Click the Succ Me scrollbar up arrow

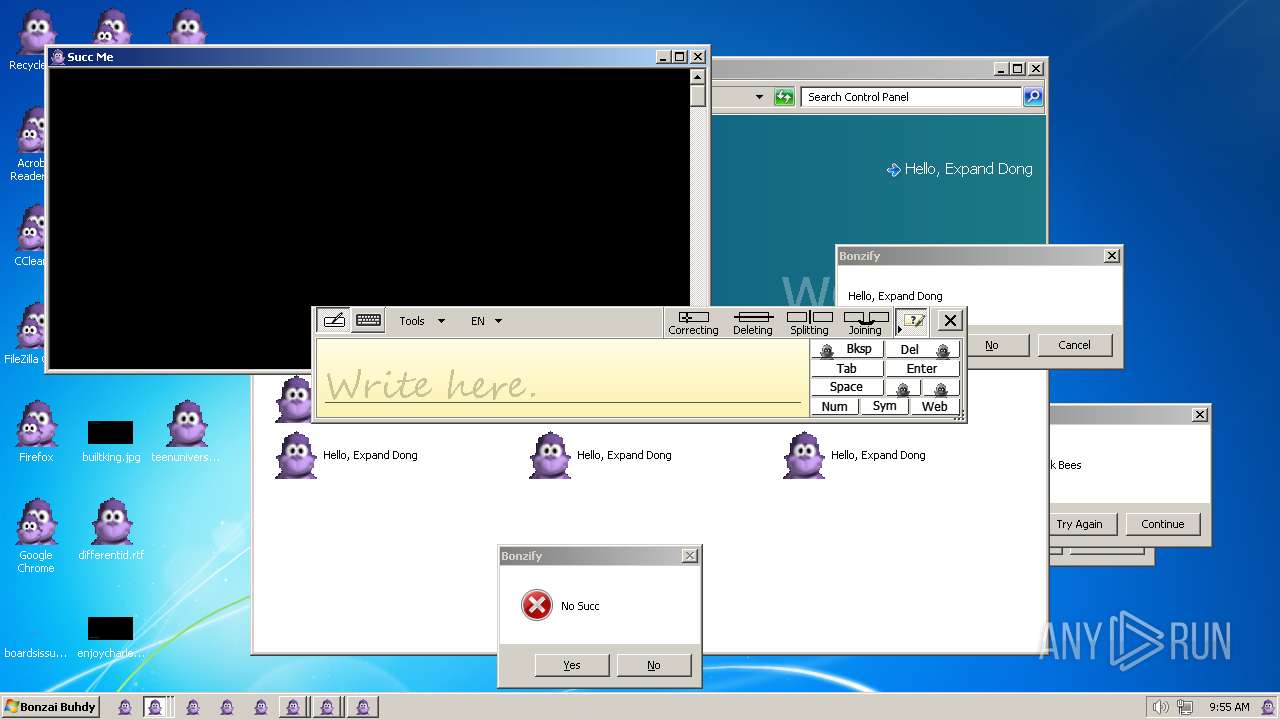[697, 76]
